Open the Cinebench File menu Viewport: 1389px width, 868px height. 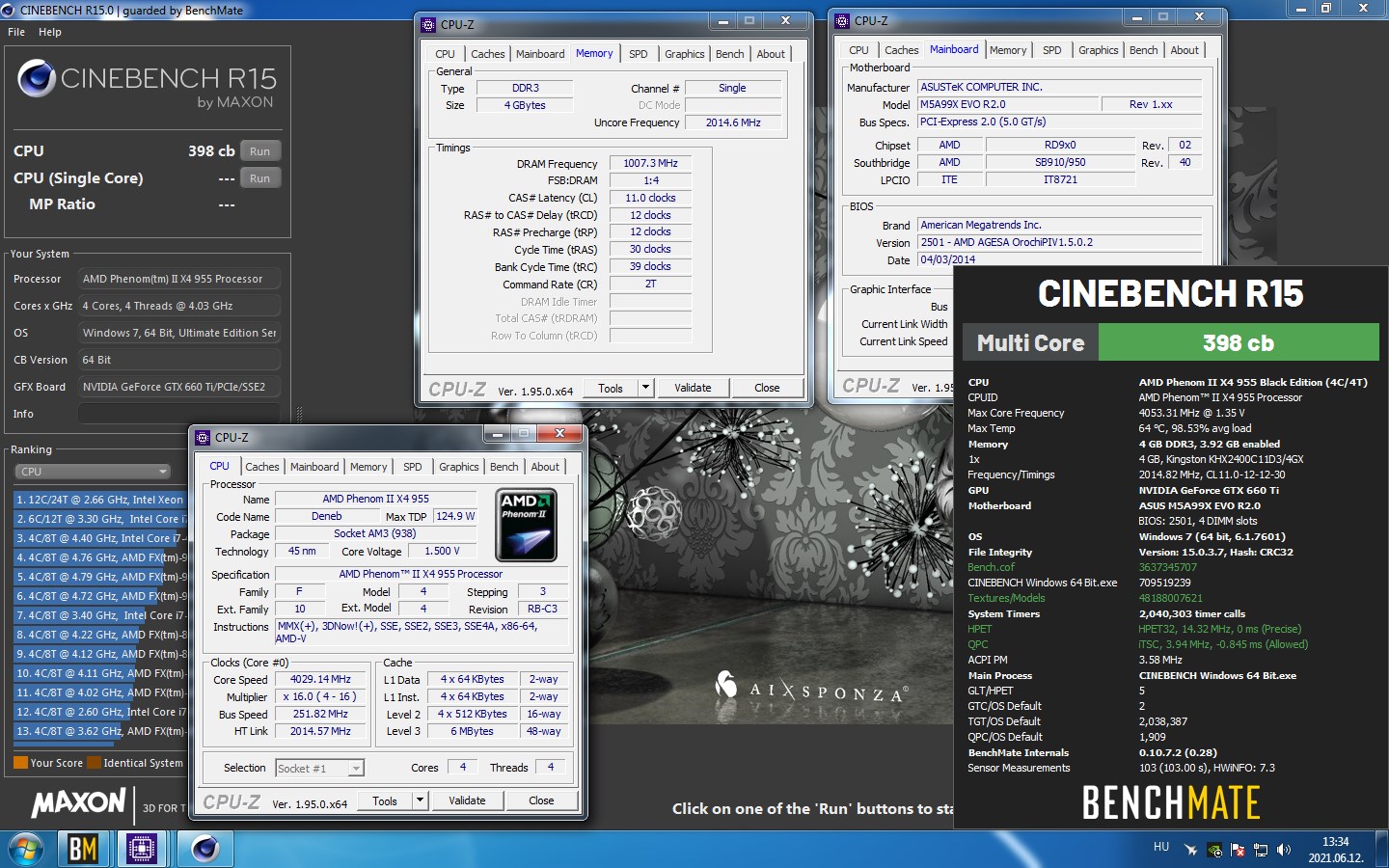16,32
